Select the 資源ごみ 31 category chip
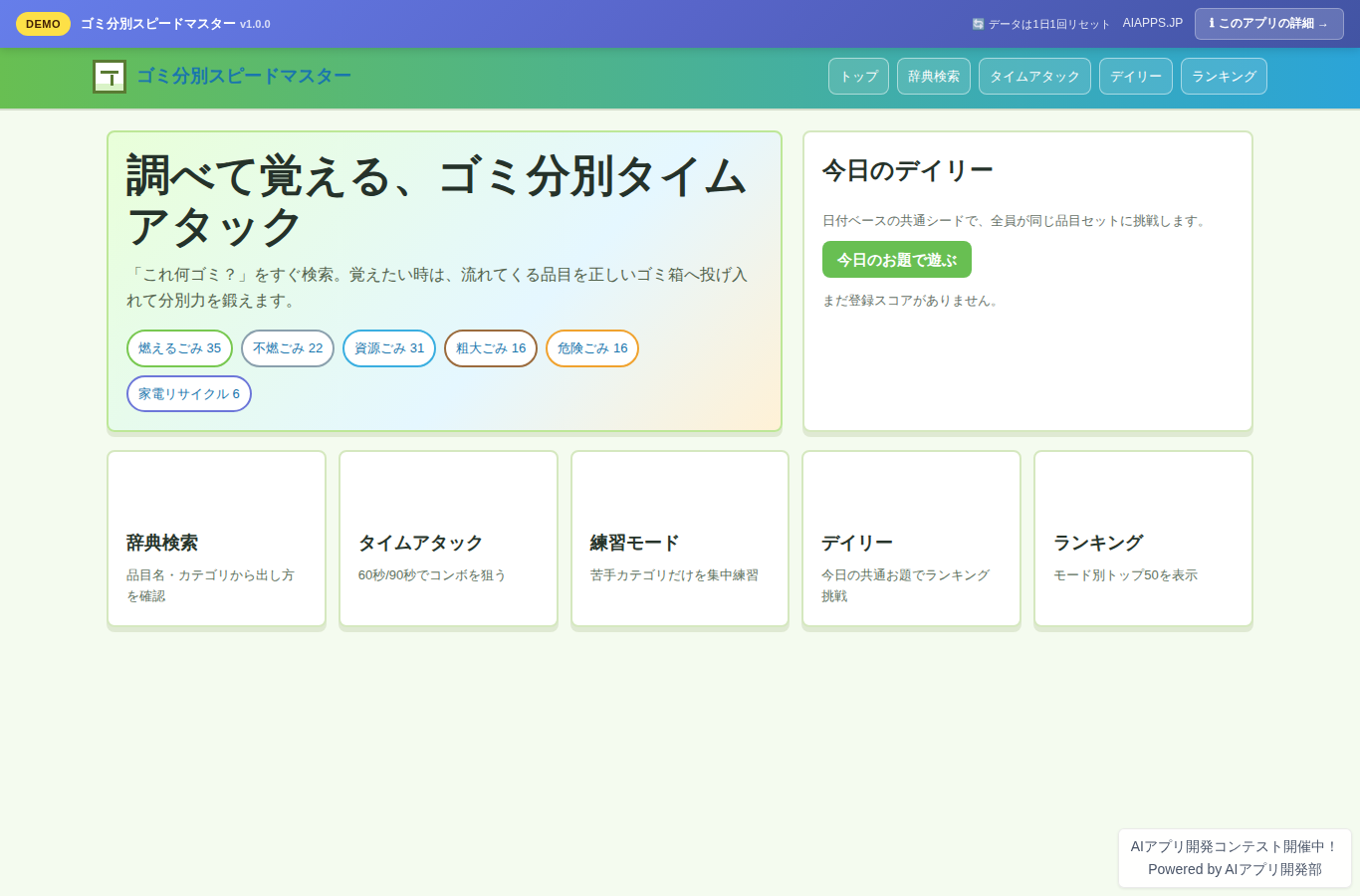Viewport: 1360px width, 896px height. 389,348
